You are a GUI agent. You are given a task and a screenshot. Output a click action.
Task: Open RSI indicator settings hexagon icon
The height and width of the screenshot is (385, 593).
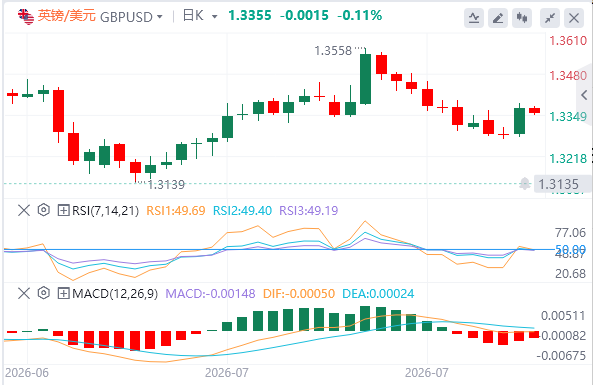[x=44, y=210]
